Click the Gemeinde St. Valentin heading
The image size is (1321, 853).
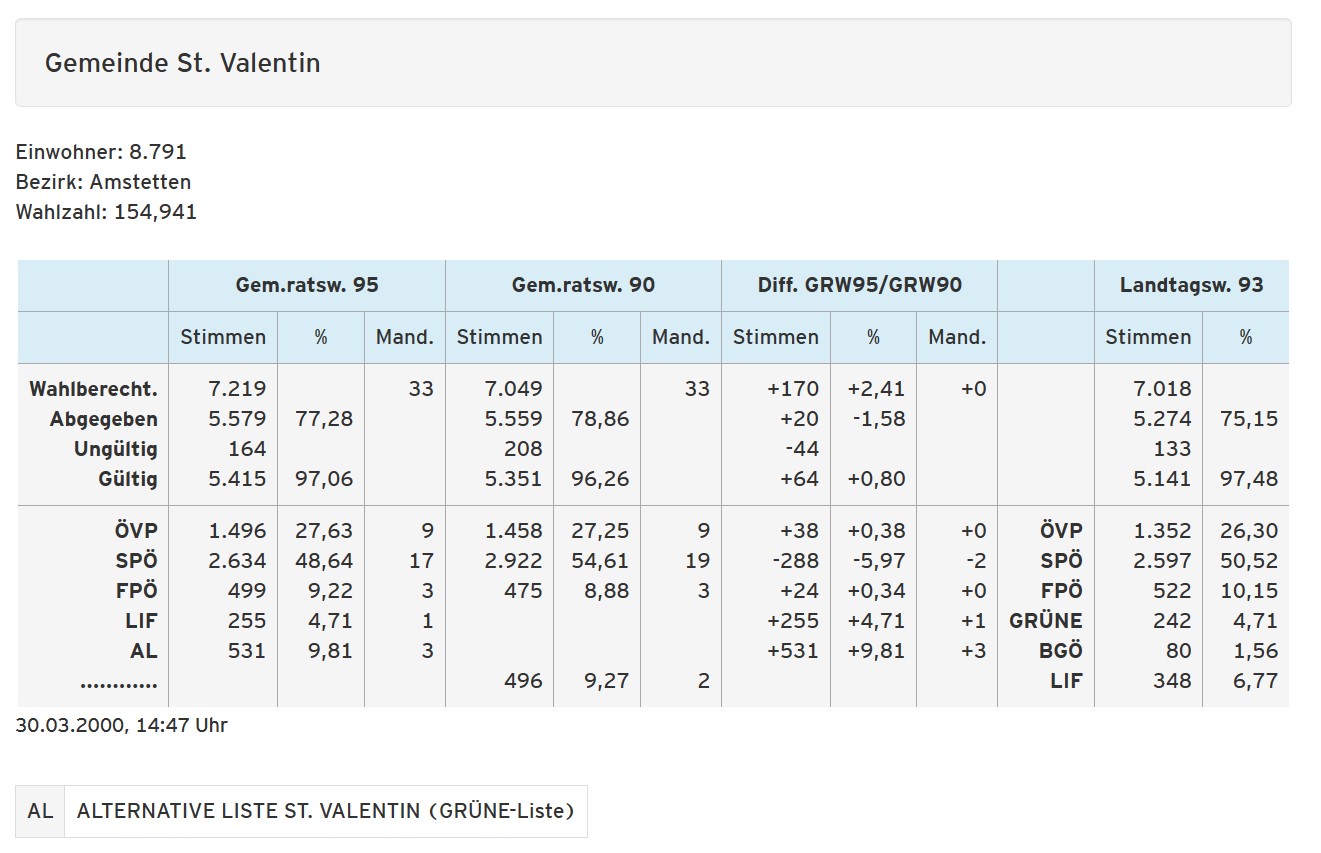(x=182, y=63)
